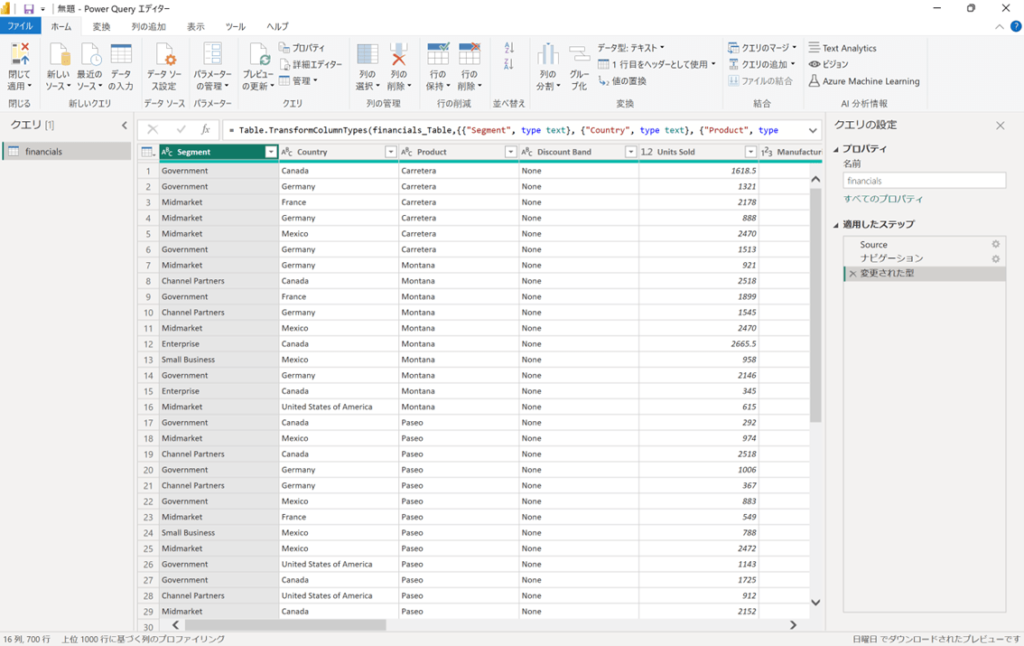Click the 行の保持 (Keep Rows) icon
The image size is (1024, 646).
tap(438, 56)
